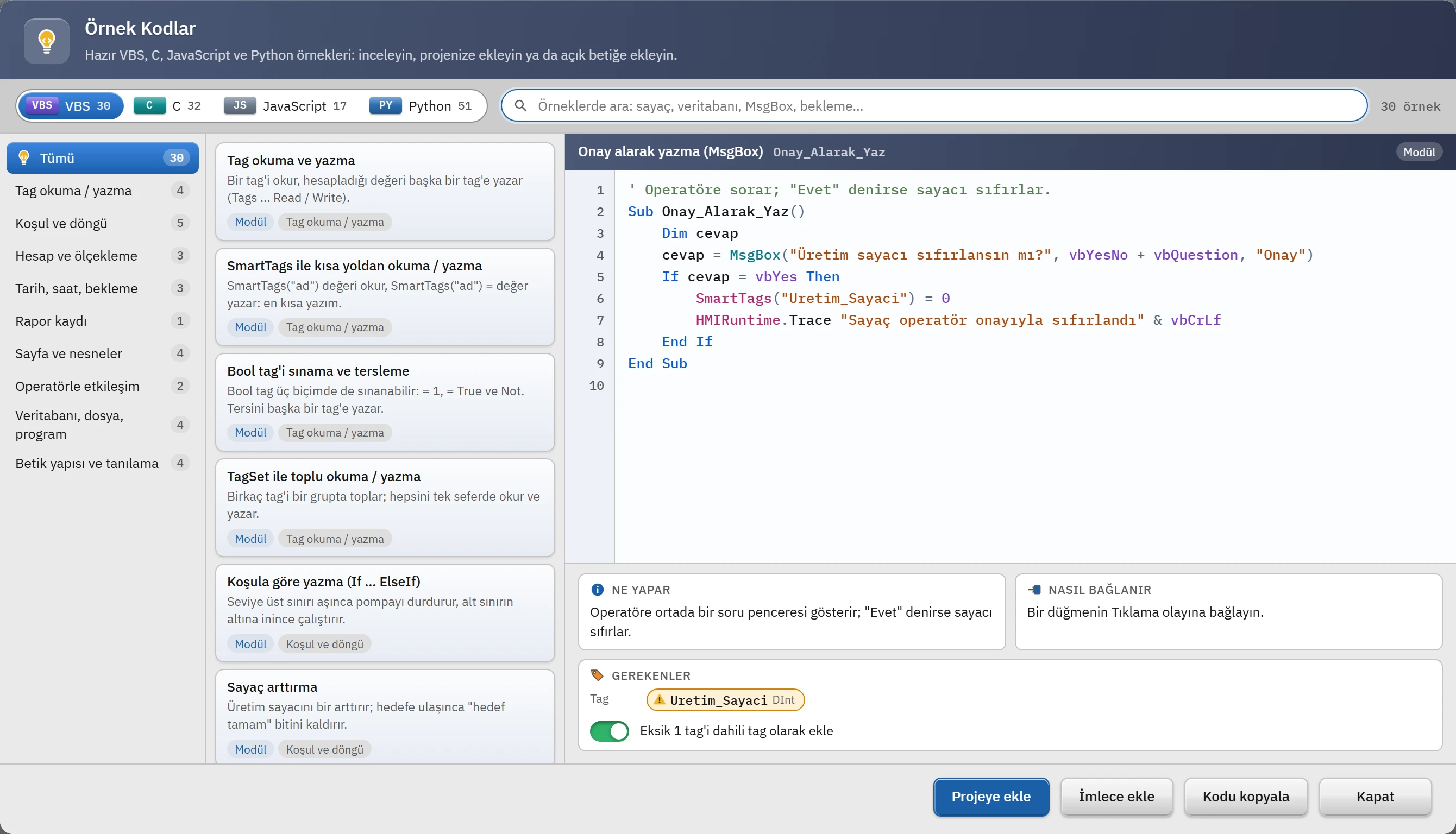
Task: Open the Tag okuma ve yazma sample card
Action: click(385, 191)
